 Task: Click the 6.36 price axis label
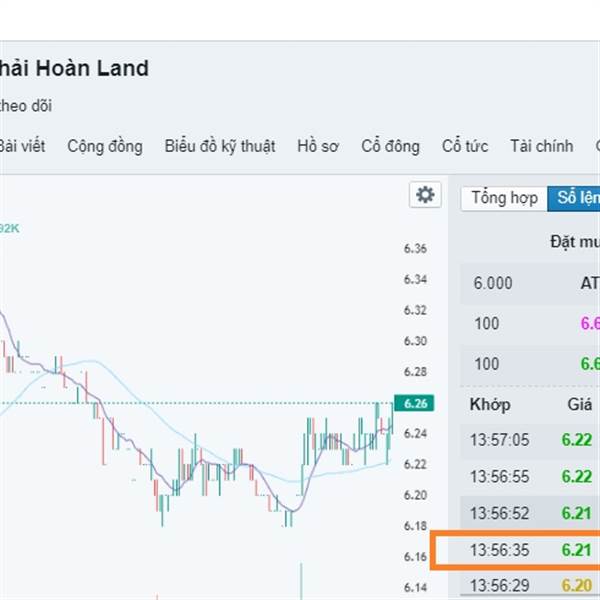[x=415, y=249]
